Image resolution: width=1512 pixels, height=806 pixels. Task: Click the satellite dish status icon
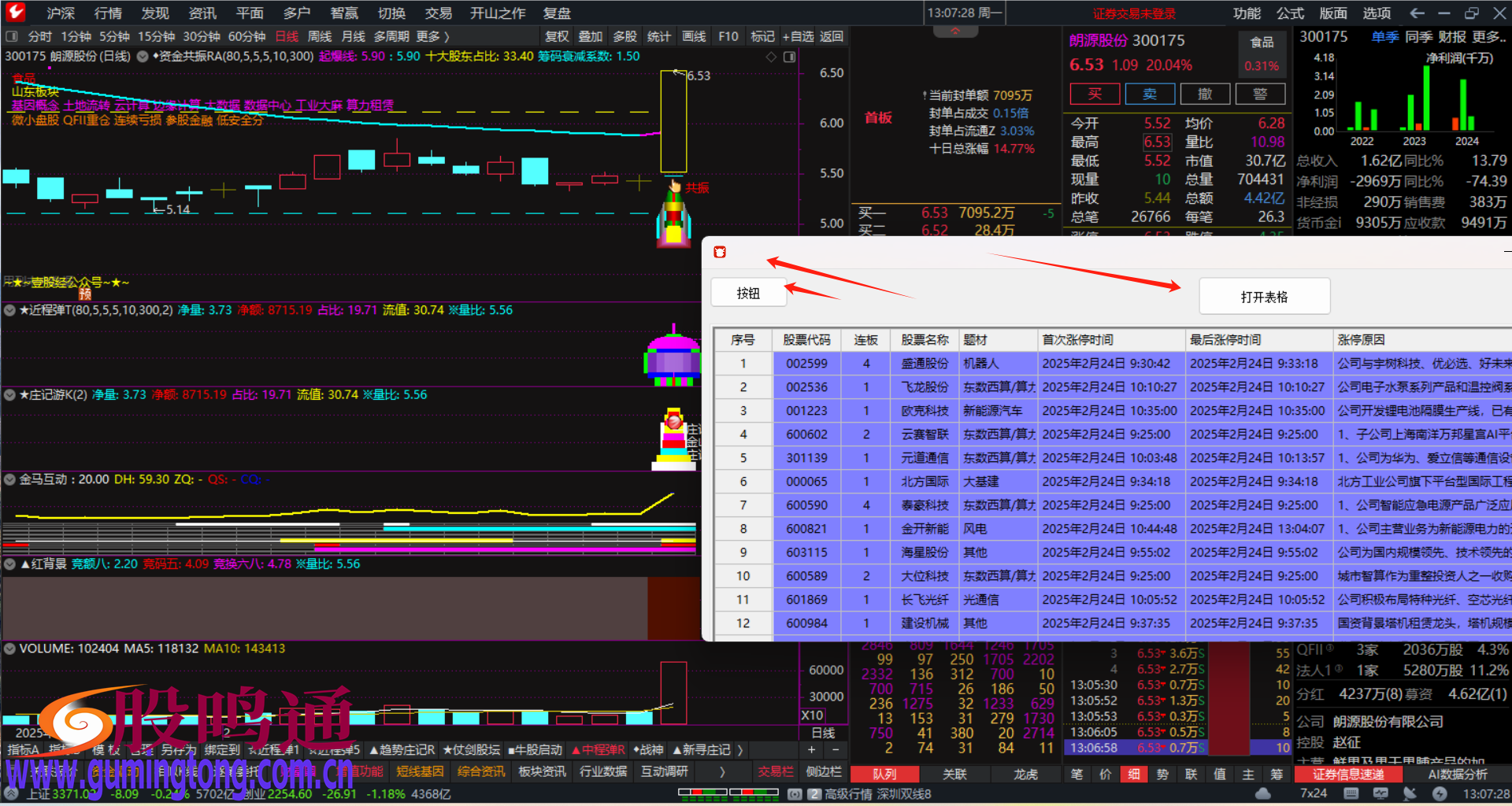(x=1410, y=793)
